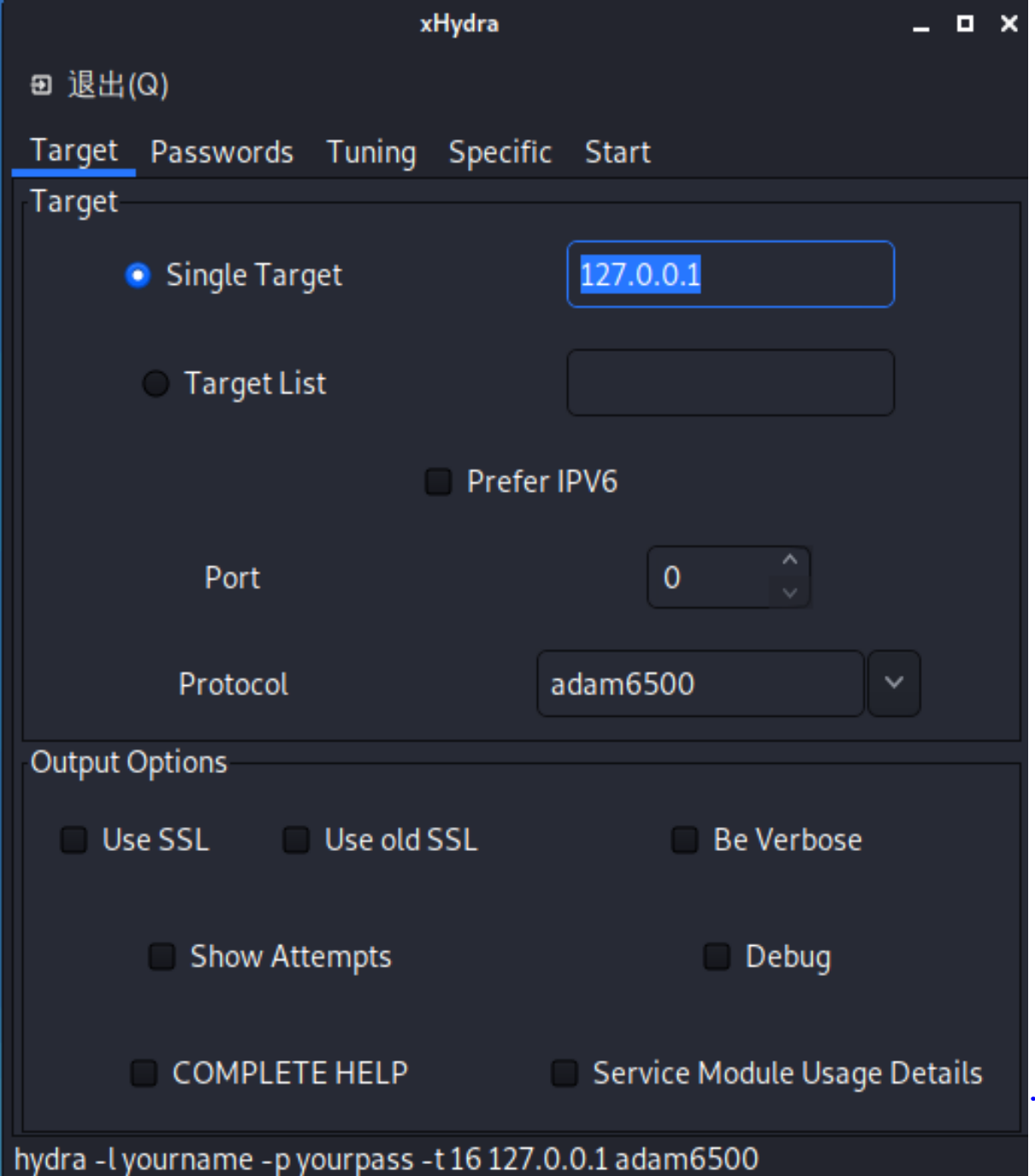Viewport: 1035px width, 1176px height.
Task: Maximize the xHydra window
Action: [x=965, y=24]
